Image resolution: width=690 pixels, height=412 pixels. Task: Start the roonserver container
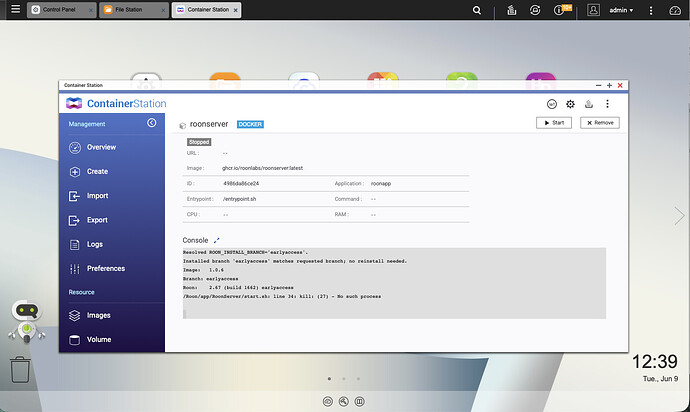(554, 123)
